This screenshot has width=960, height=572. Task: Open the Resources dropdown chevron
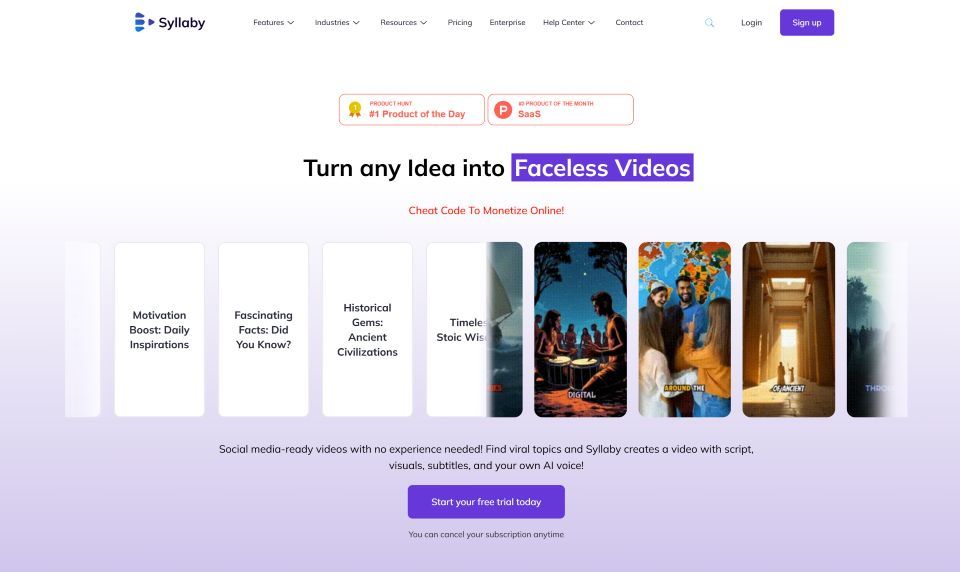424,23
